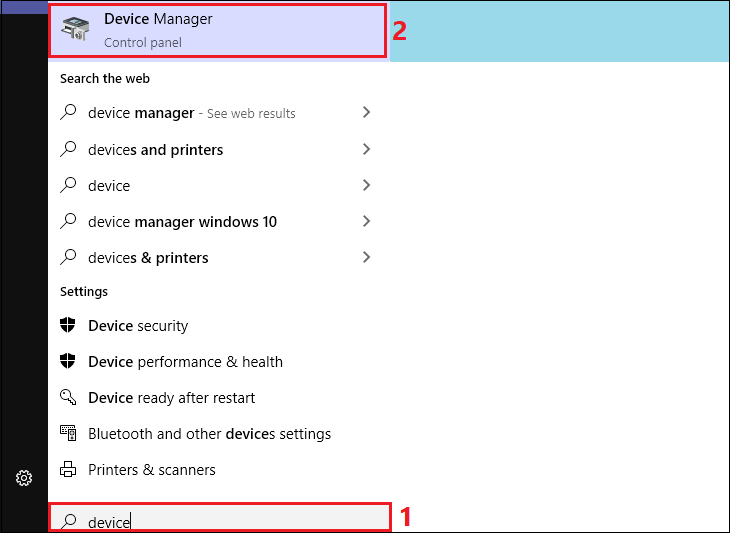Click magnifier icon in the search box
This screenshot has height=533, width=730.
tap(69, 521)
